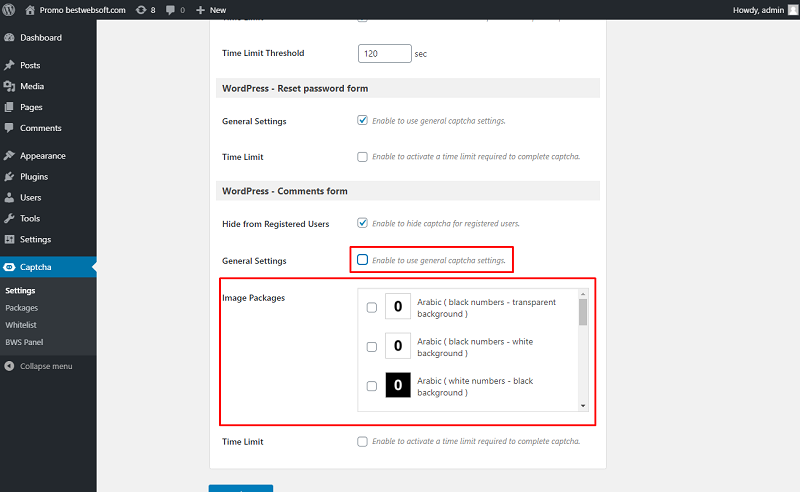This screenshot has height=492, width=800.
Task: Click the Media icon in sidebar
Action: [9, 86]
